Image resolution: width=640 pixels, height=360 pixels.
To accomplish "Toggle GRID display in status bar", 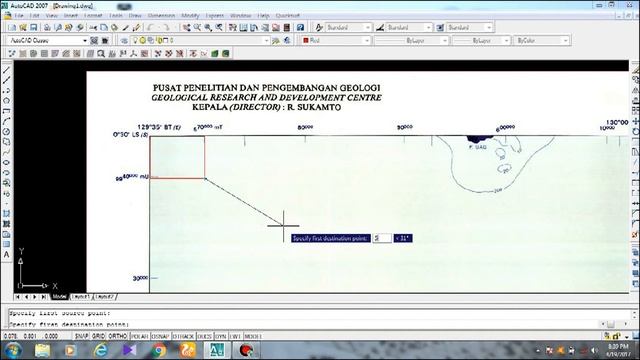I will pos(98,336).
